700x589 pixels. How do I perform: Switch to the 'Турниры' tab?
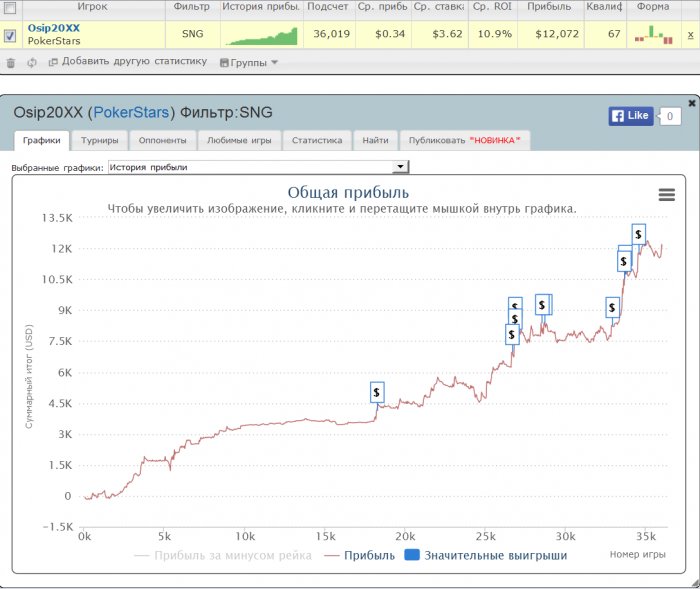100,140
